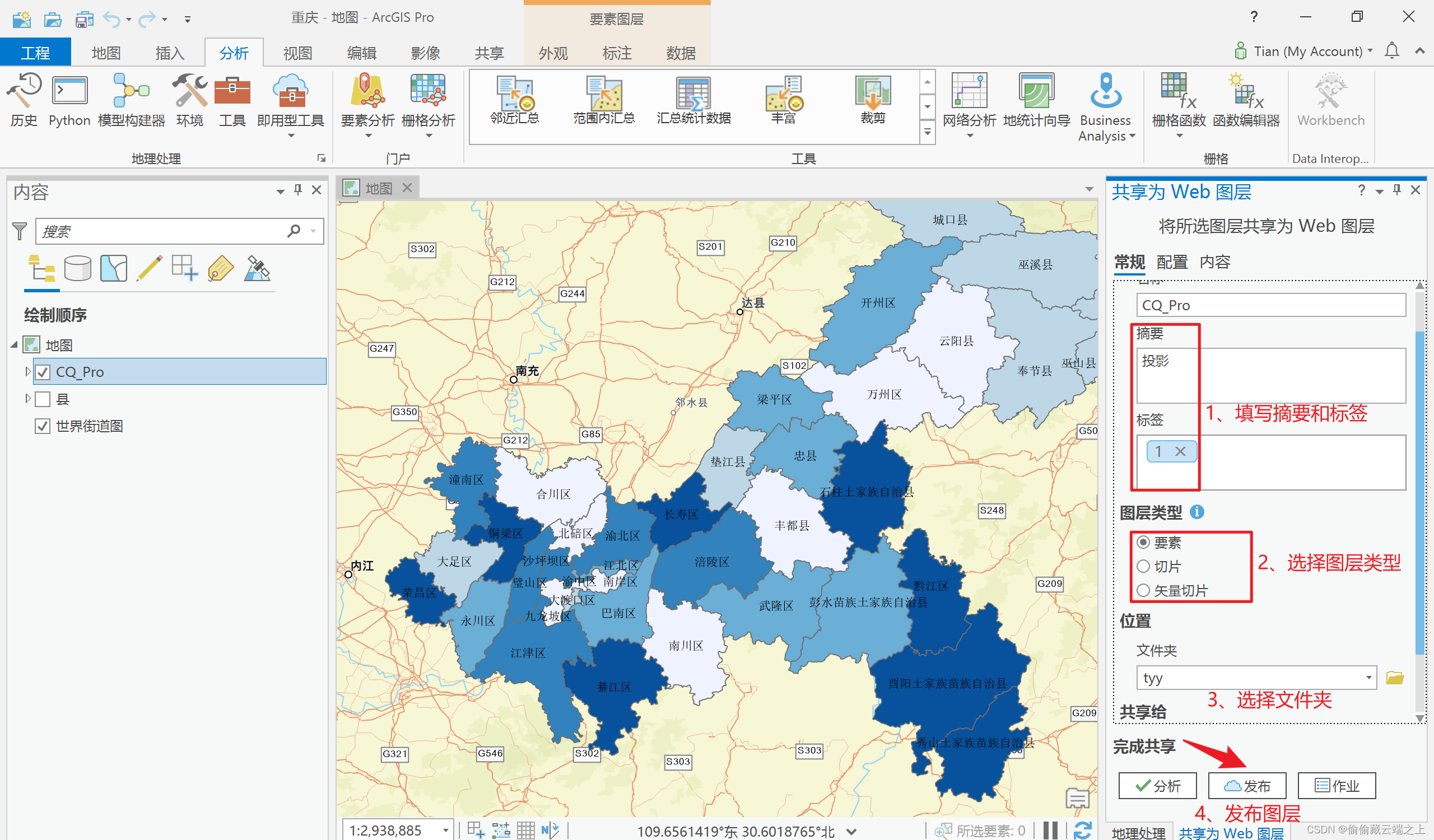Screen dimensions: 1434x840
Task: Switch to the 地图 ribbon tab
Action: (x=106, y=53)
